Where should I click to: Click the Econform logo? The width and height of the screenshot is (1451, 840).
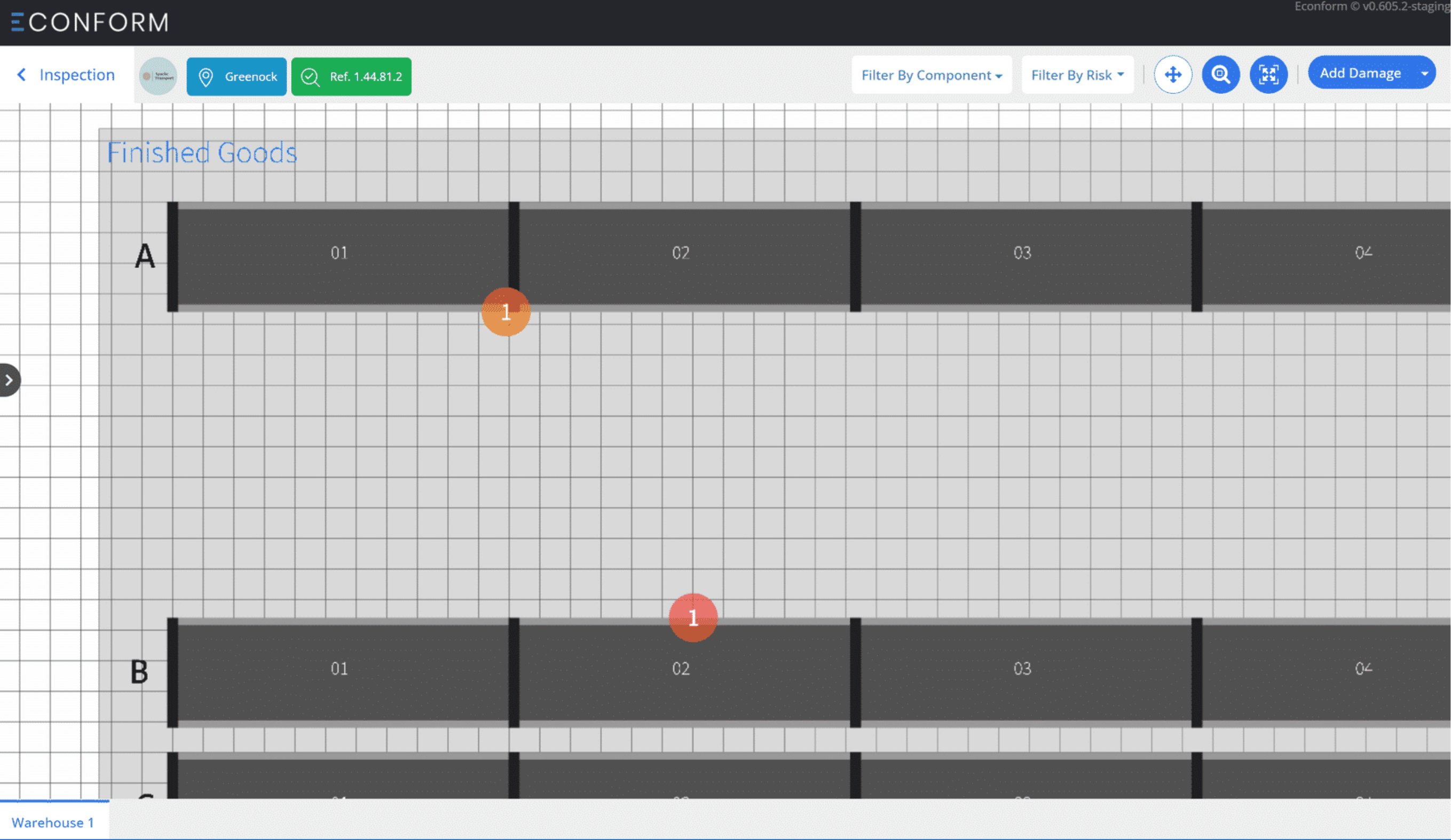click(x=90, y=22)
